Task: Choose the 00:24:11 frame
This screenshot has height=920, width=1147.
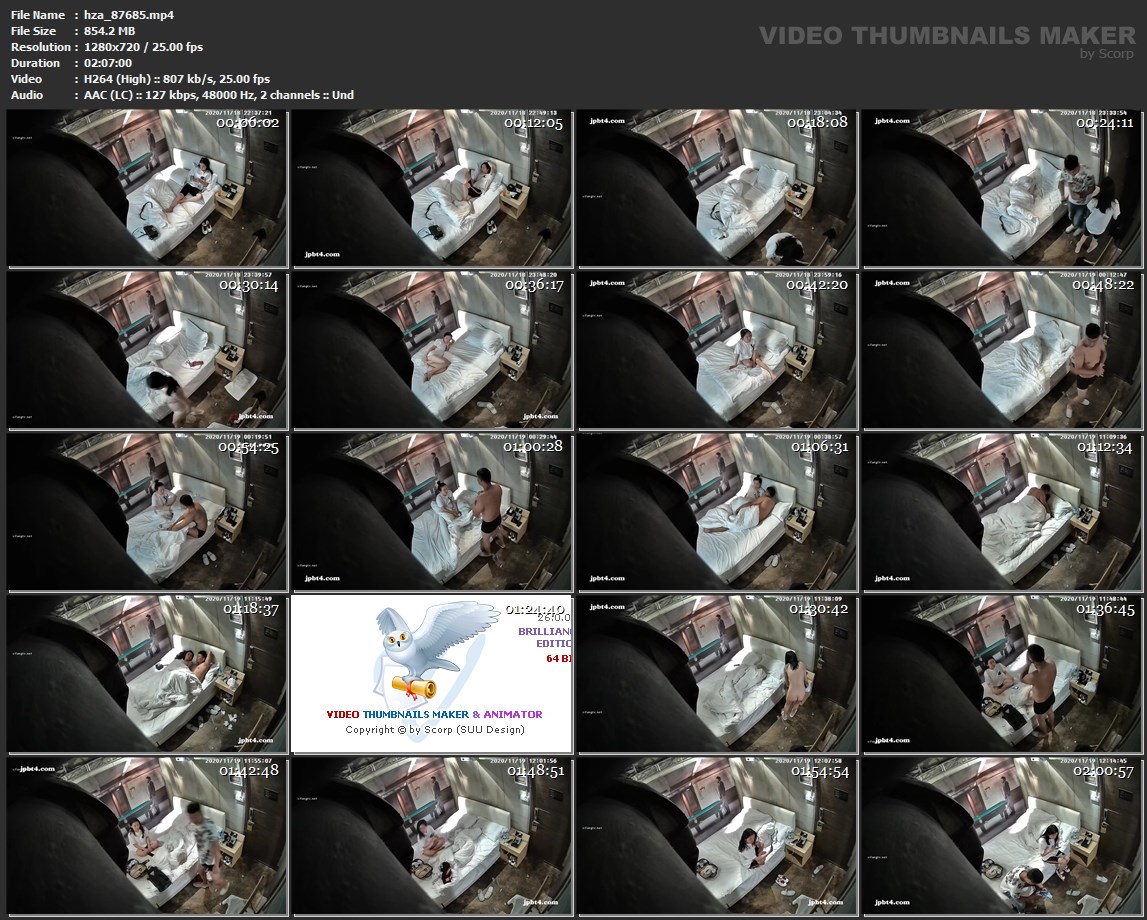Action: tap(1002, 189)
